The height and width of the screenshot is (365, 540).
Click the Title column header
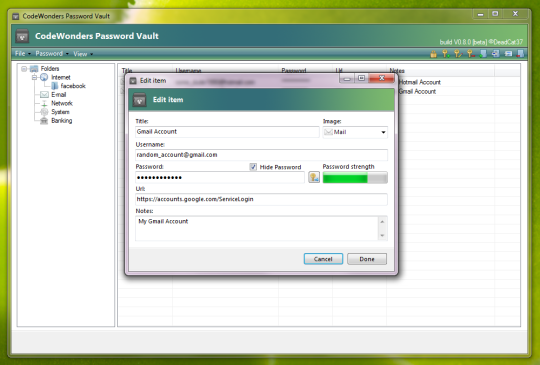point(146,70)
